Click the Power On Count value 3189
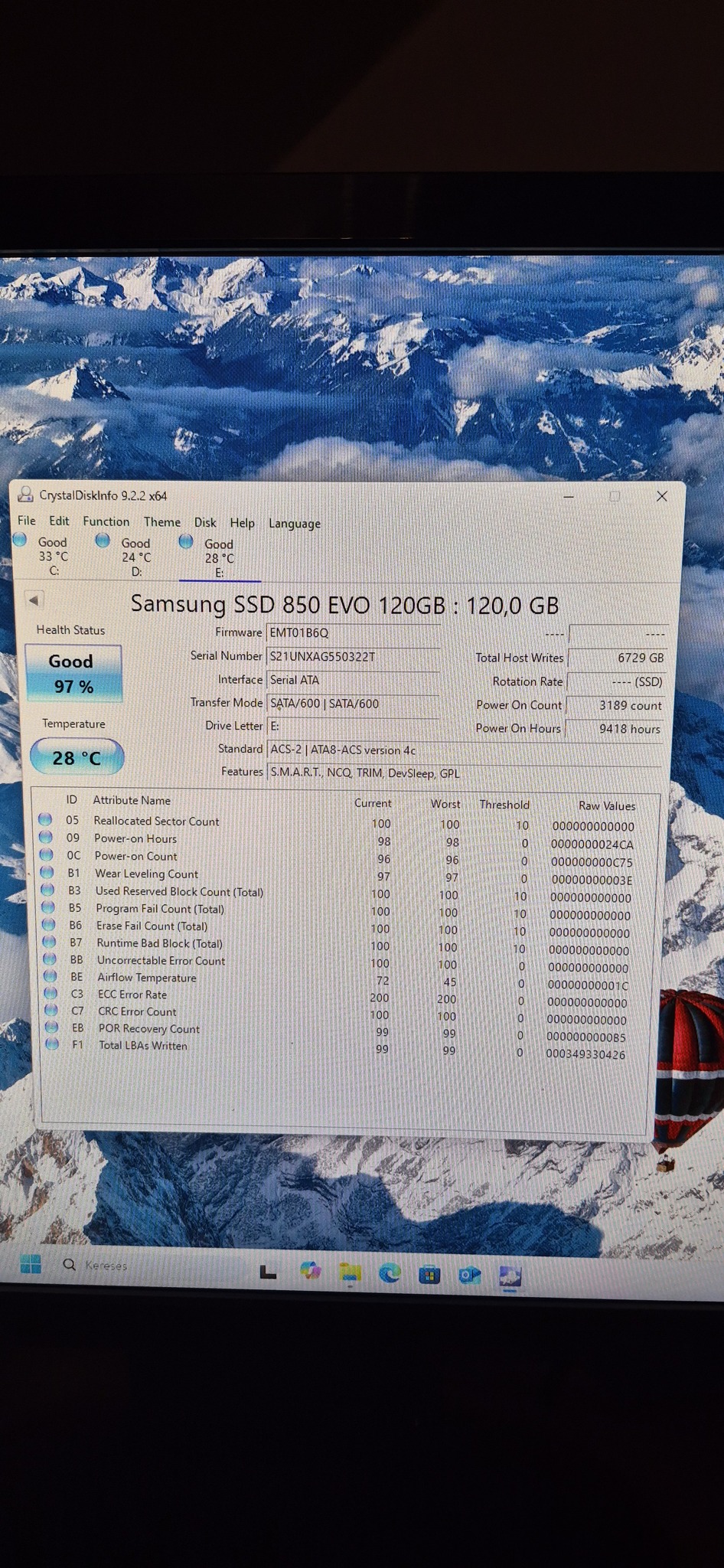 pos(615,705)
